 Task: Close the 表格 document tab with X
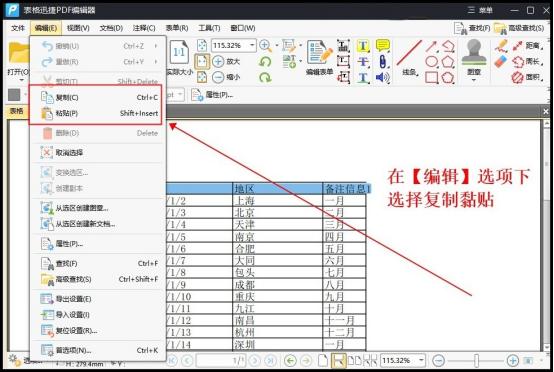(x=546, y=112)
